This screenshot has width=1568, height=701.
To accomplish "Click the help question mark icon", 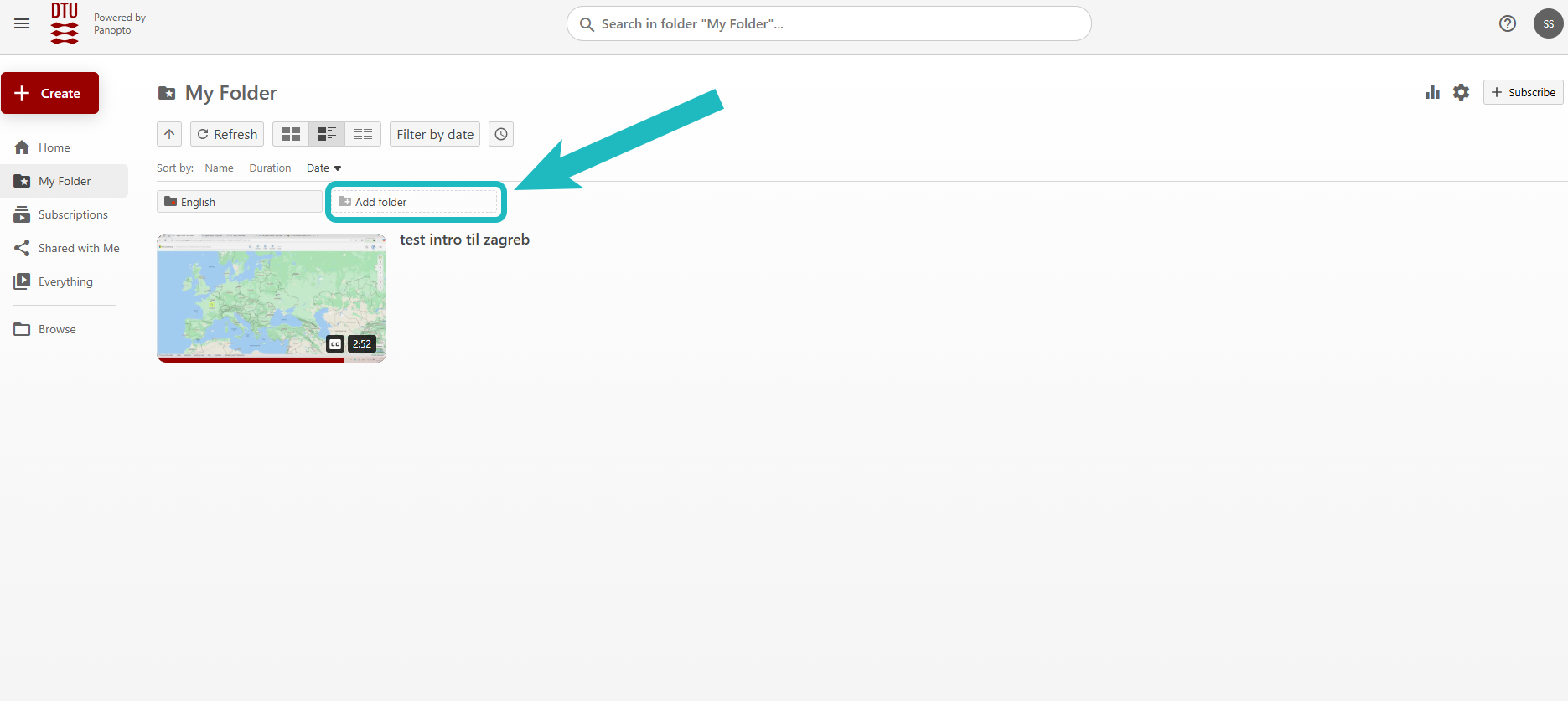I will 1507,23.
